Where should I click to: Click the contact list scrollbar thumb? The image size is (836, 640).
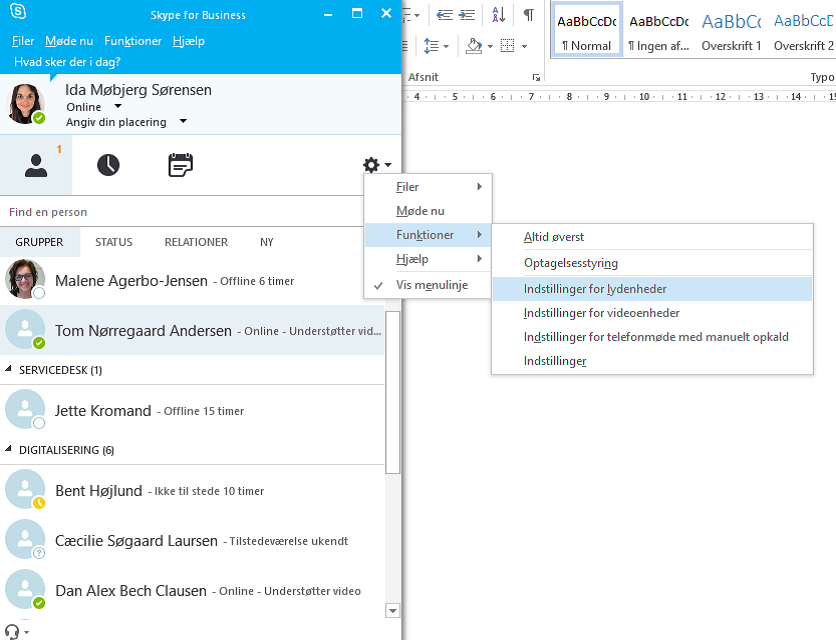pos(393,391)
